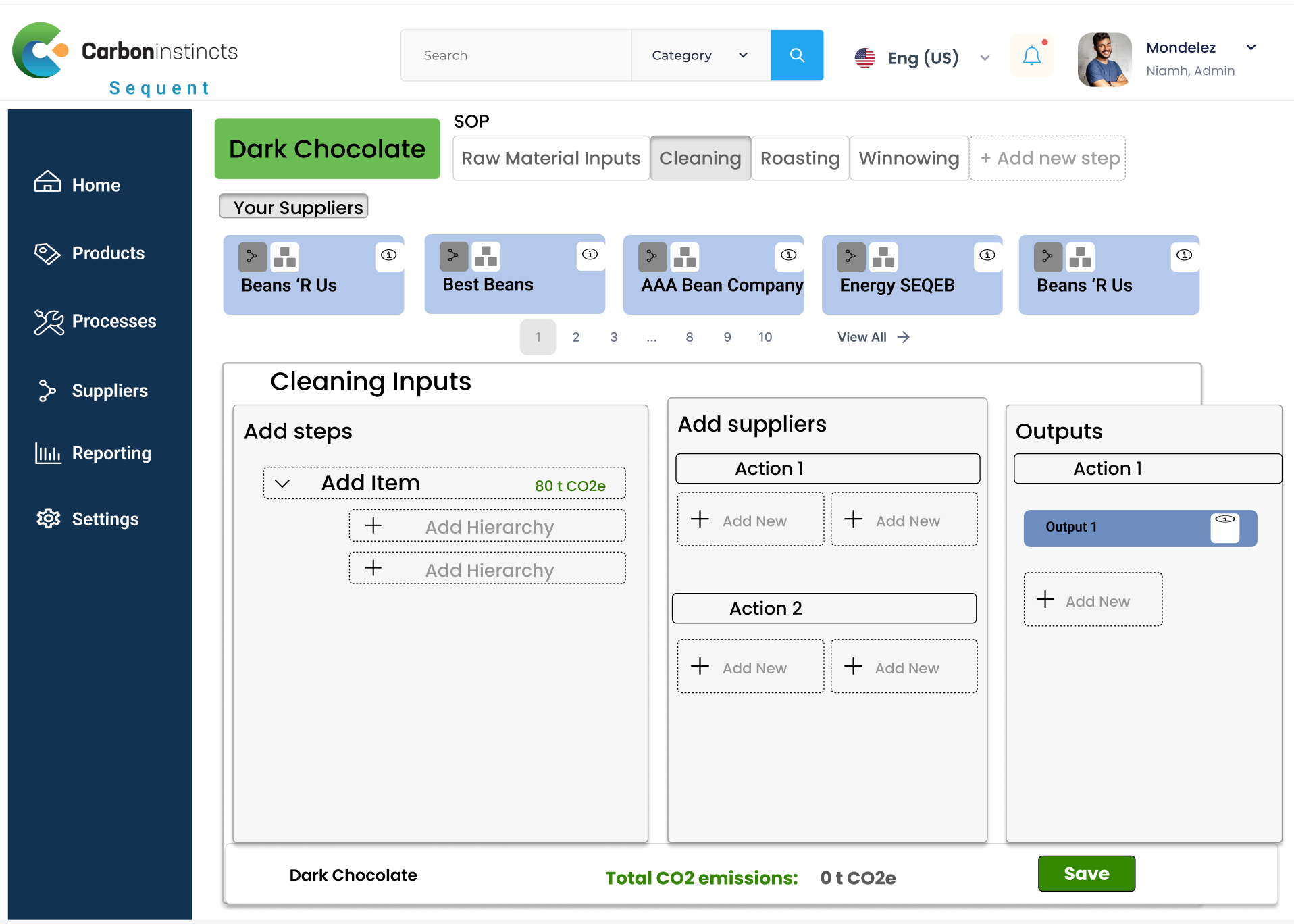Click Add new step
The height and width of the screenshot is (924, 1294).
pos(1048,158)
